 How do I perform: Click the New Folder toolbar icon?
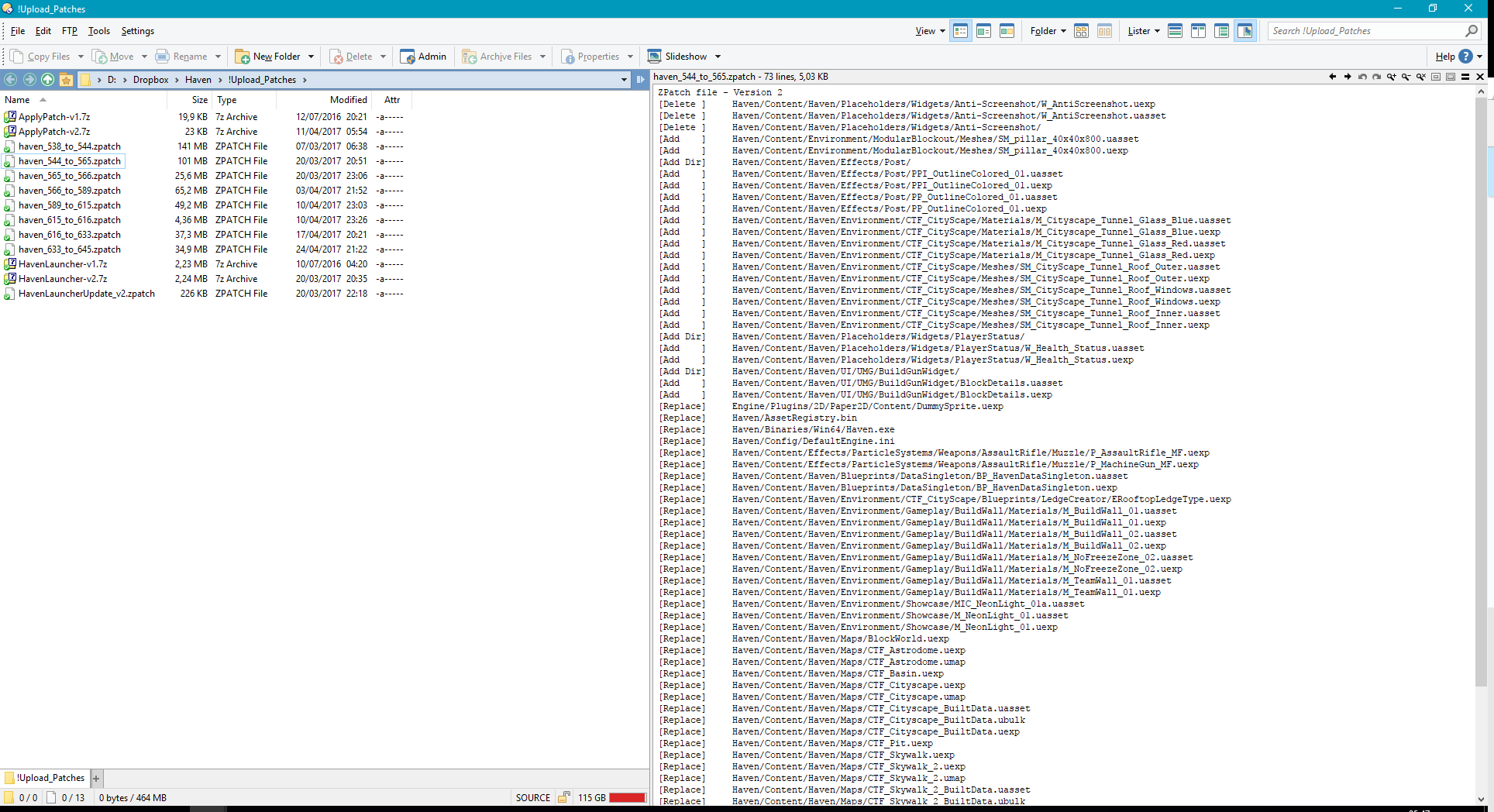tap(243, 57)
